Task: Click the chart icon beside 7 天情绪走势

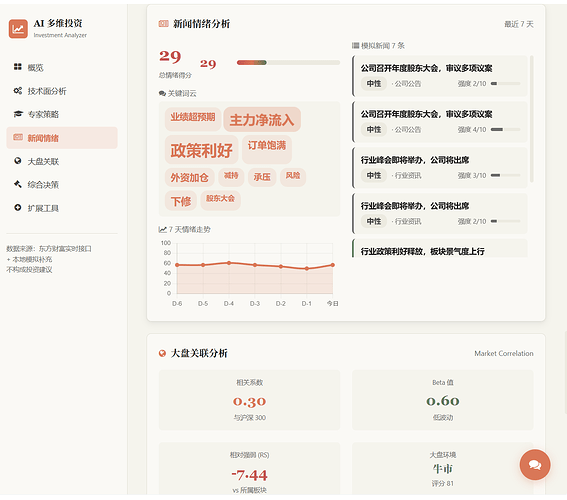Action: point(162,229)
